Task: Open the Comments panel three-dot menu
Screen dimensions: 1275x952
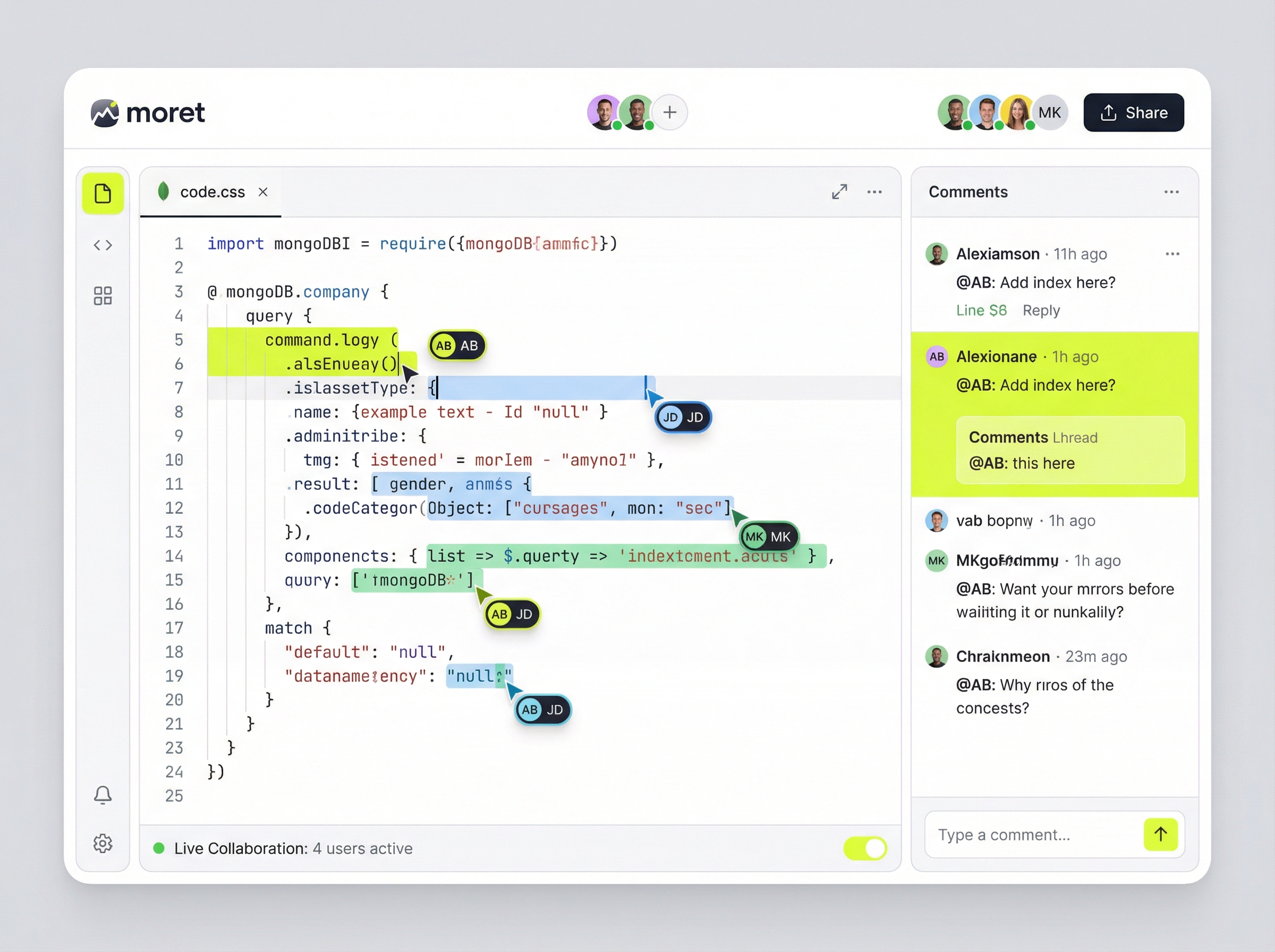Action: (x=1171, y=192)
